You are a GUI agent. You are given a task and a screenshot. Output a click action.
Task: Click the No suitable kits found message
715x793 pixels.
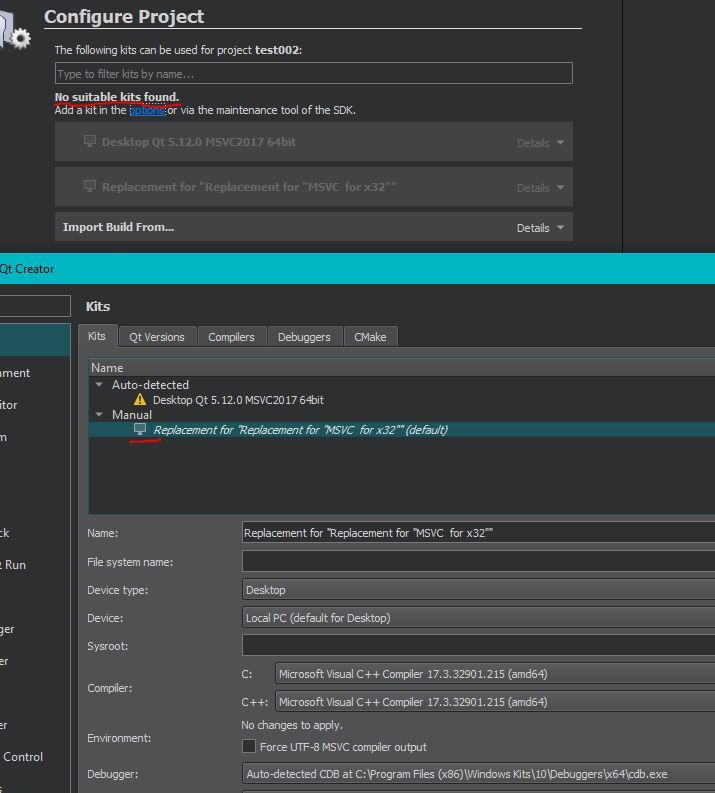(117, 97)
